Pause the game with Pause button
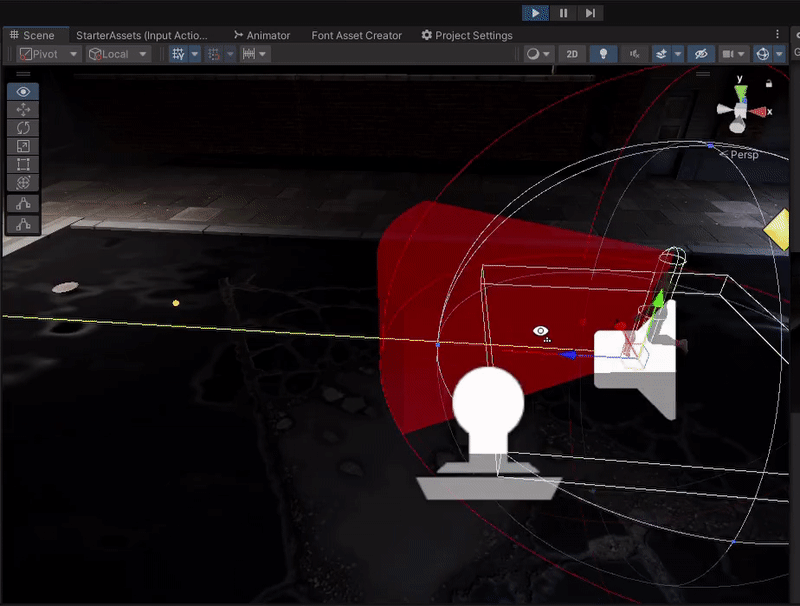Viewport: 800px width, 606px height. pos(563,13)
